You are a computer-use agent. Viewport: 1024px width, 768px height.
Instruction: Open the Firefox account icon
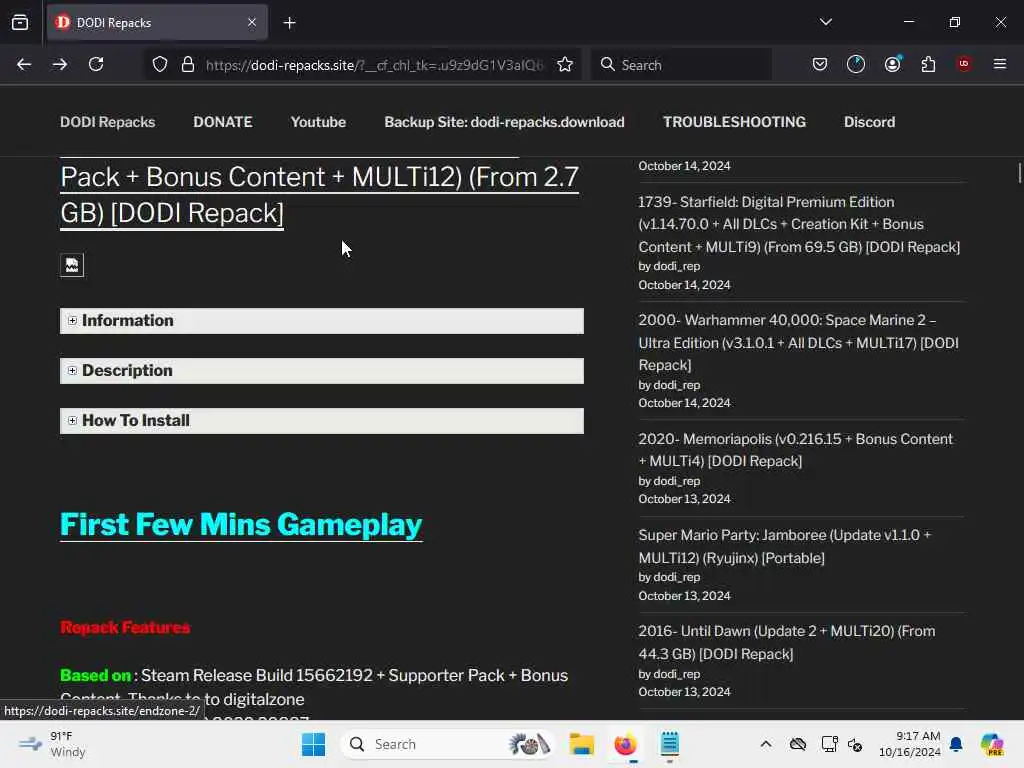pos(893,64)
